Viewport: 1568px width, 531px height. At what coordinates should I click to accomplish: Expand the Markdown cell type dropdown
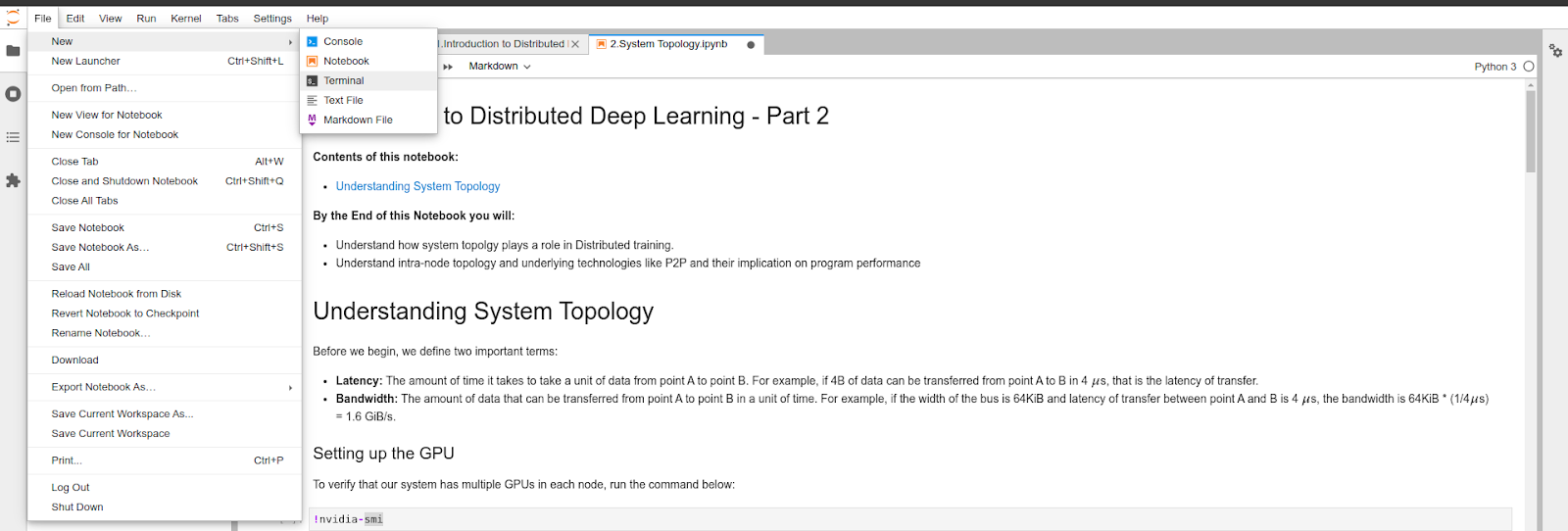click(500, 67)
